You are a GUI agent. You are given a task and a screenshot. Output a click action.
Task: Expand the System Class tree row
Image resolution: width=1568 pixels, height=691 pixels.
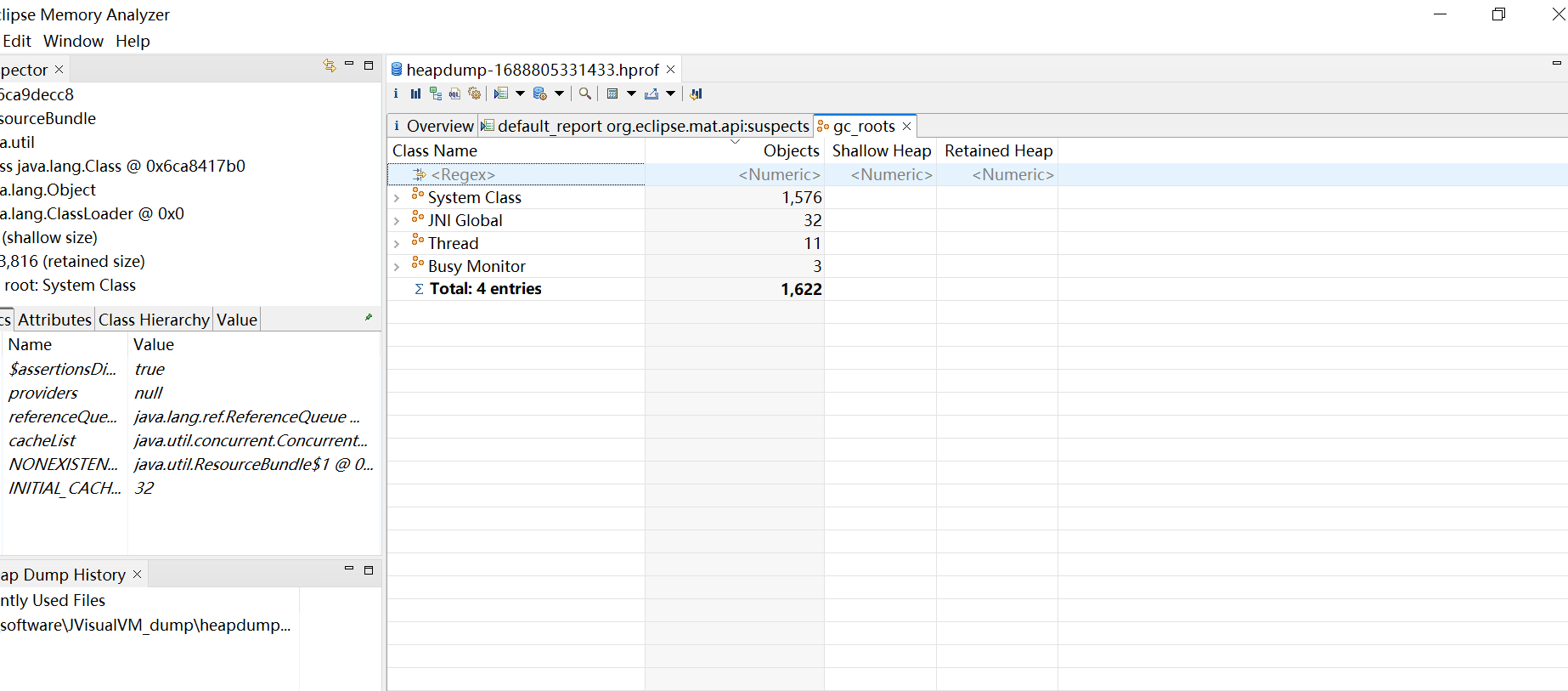point(397,198)
